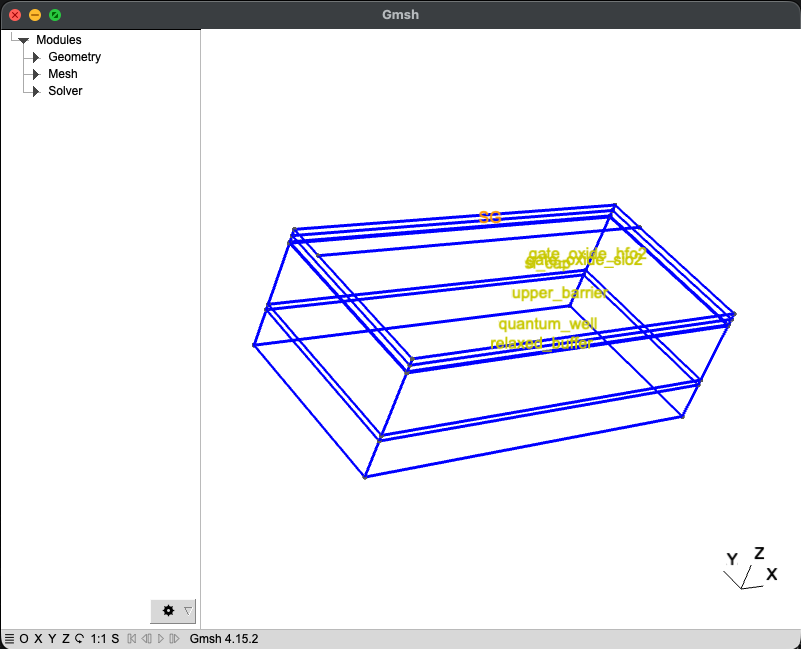Toggle mouse selection S button

(x=115, y=639)
